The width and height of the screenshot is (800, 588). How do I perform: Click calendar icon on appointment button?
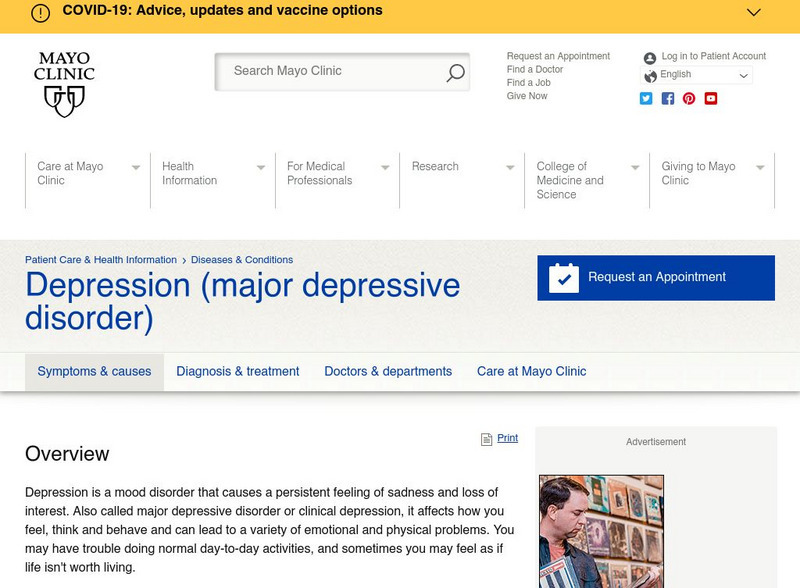[x=564, y=278]
